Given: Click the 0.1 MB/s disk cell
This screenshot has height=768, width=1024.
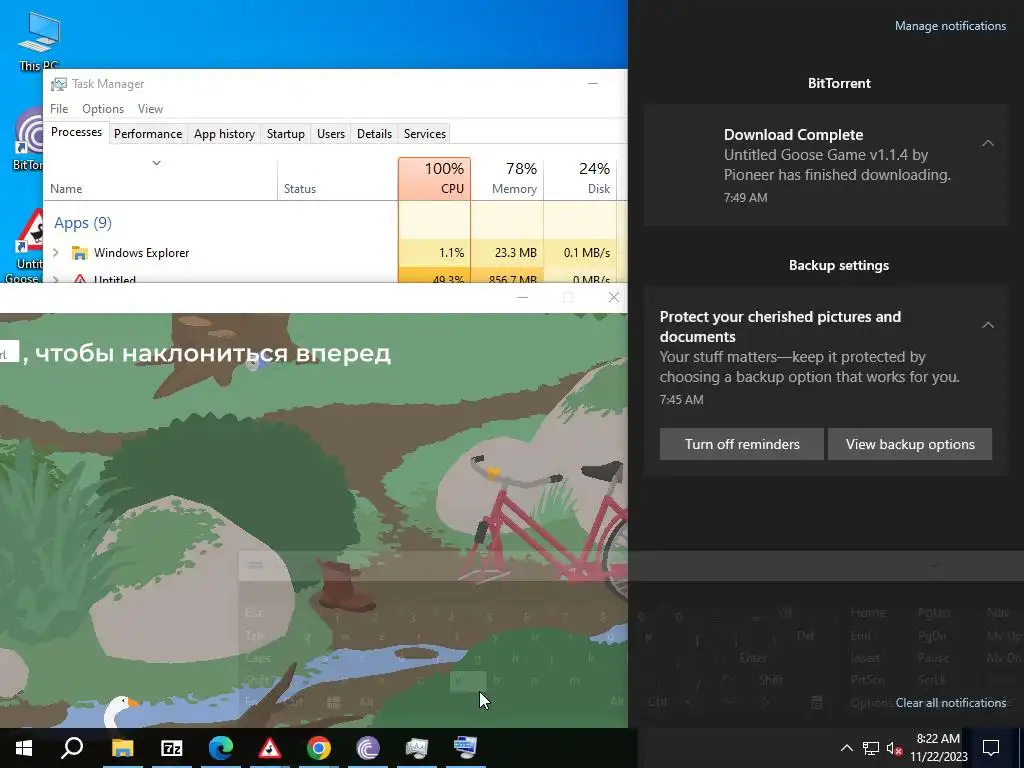Looking at the screenshot, I should pos(581,253).
